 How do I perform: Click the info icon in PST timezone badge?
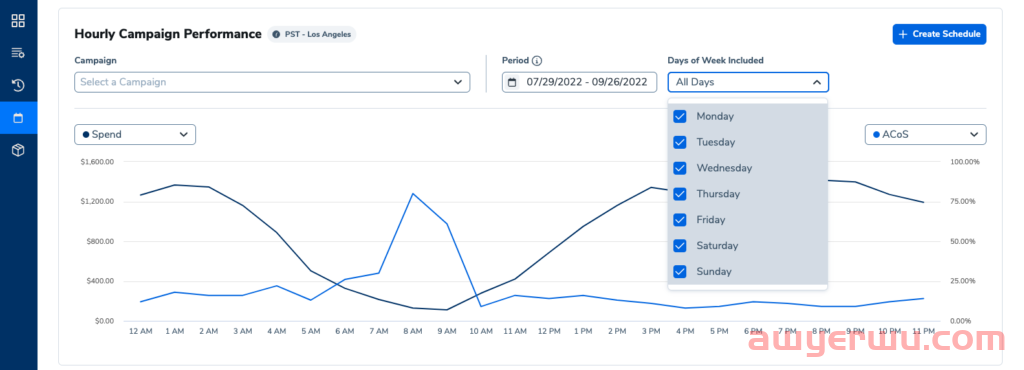pos(276,34)
